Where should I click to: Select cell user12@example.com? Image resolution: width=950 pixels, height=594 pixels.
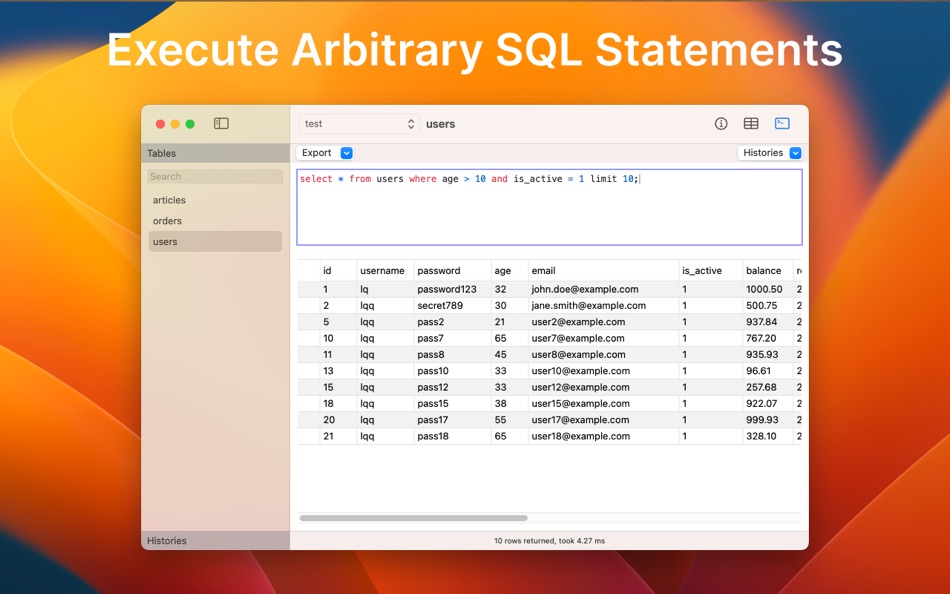[x=580, y=387]
